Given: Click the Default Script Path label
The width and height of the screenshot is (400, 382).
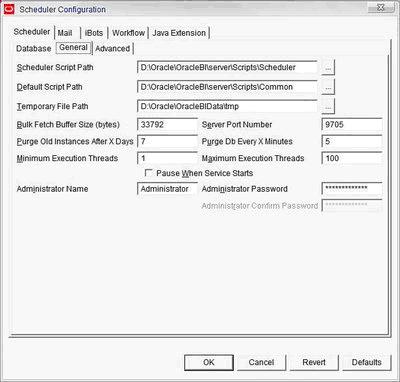Looking at the screenshot, I should pyautogui.click(x=49, y=87).
